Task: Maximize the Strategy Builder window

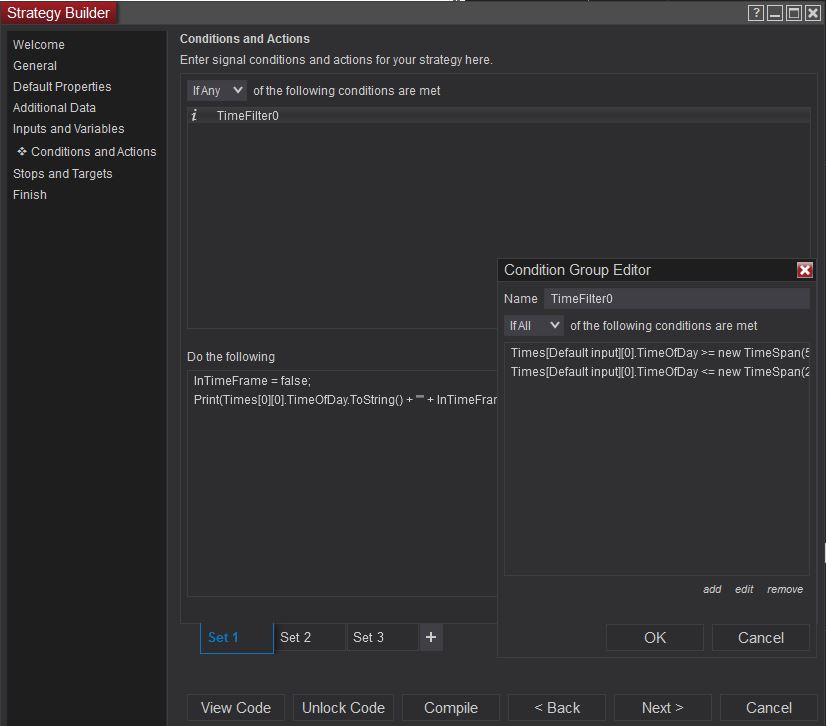Action: coord(794,13)
